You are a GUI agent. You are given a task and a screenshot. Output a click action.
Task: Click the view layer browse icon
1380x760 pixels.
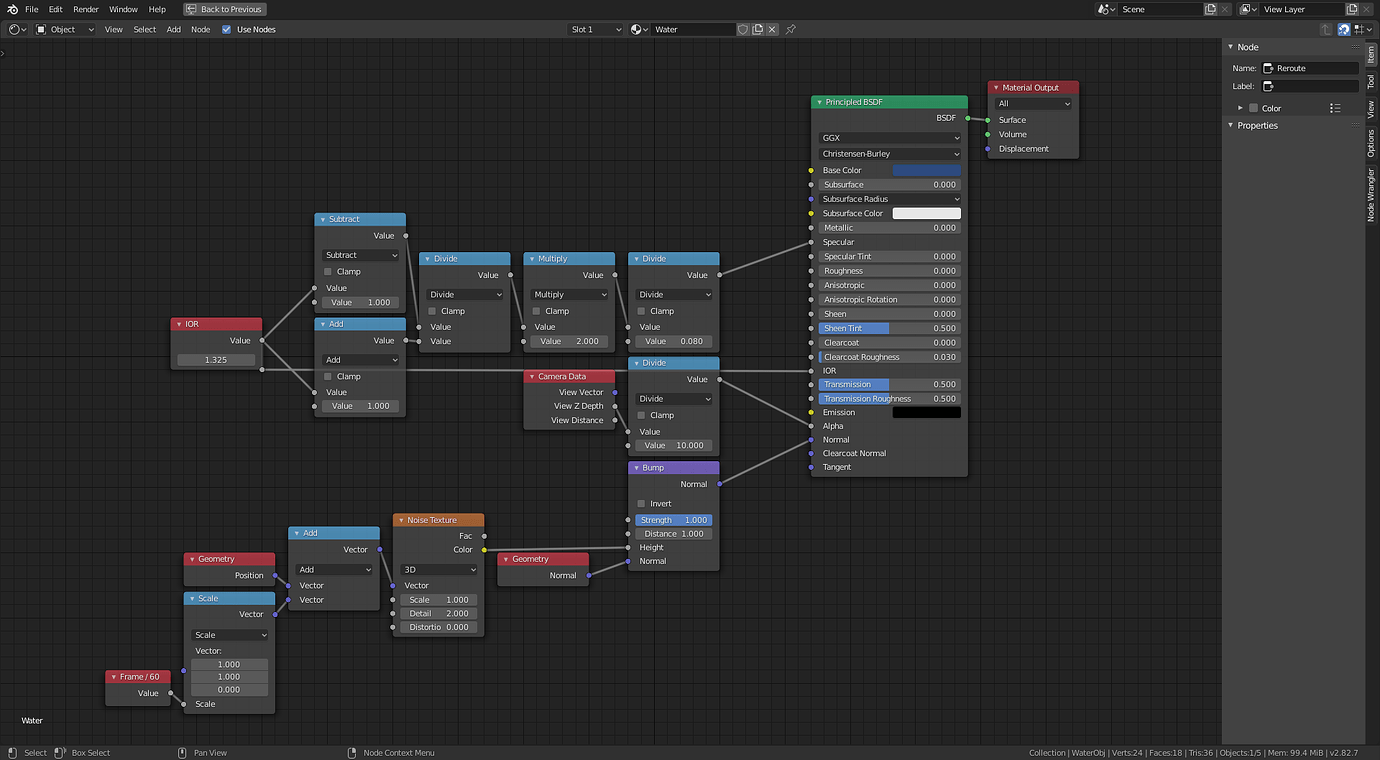1249,9
